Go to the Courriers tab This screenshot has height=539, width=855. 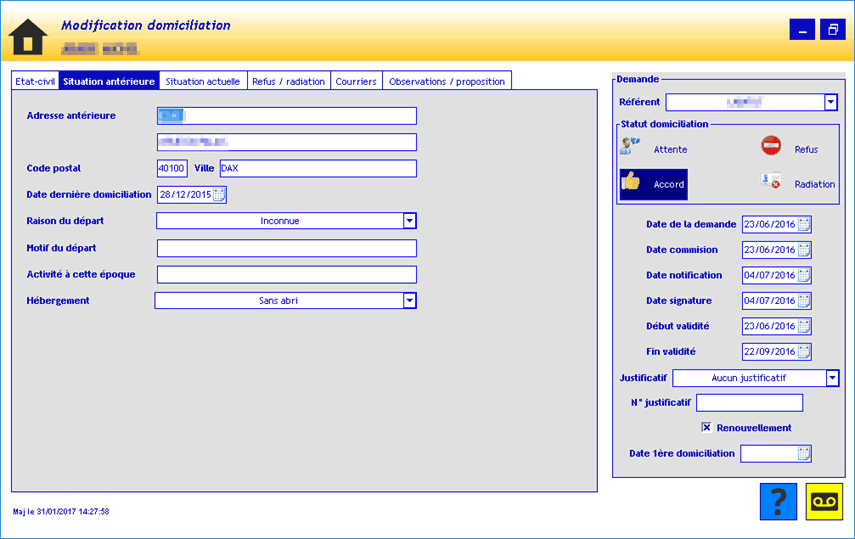(356, 81)
